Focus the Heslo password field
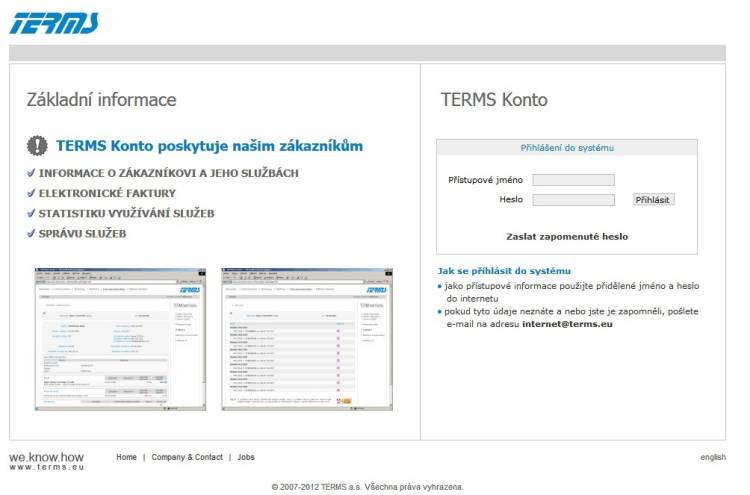This screenshot has width=750, height=495. (573, 200)
